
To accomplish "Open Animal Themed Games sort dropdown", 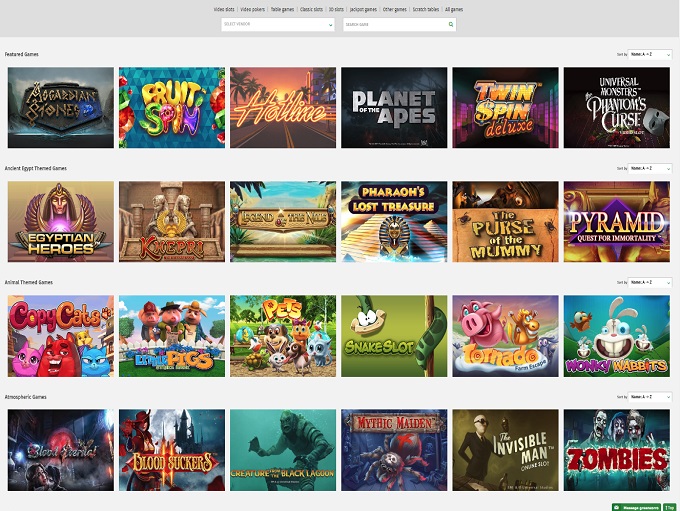I will tap(649, 283).
